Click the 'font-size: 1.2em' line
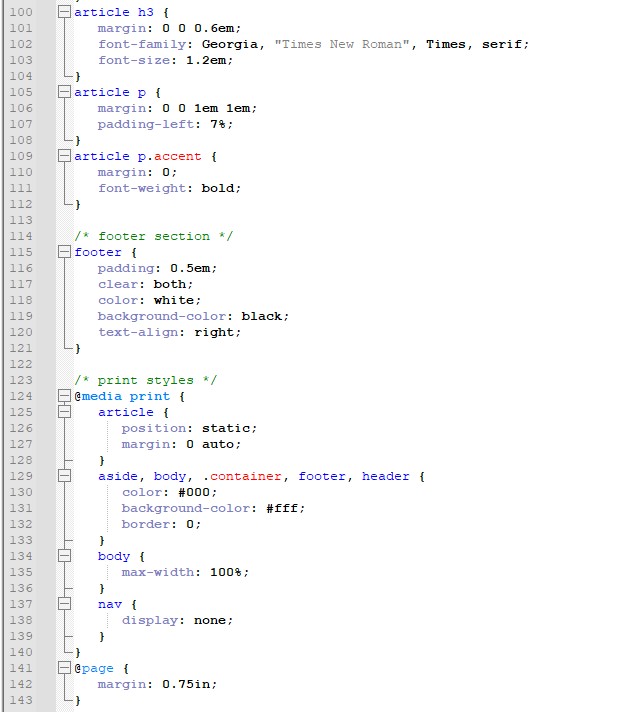This screenshot has width=623, height=712. point(166,60)
